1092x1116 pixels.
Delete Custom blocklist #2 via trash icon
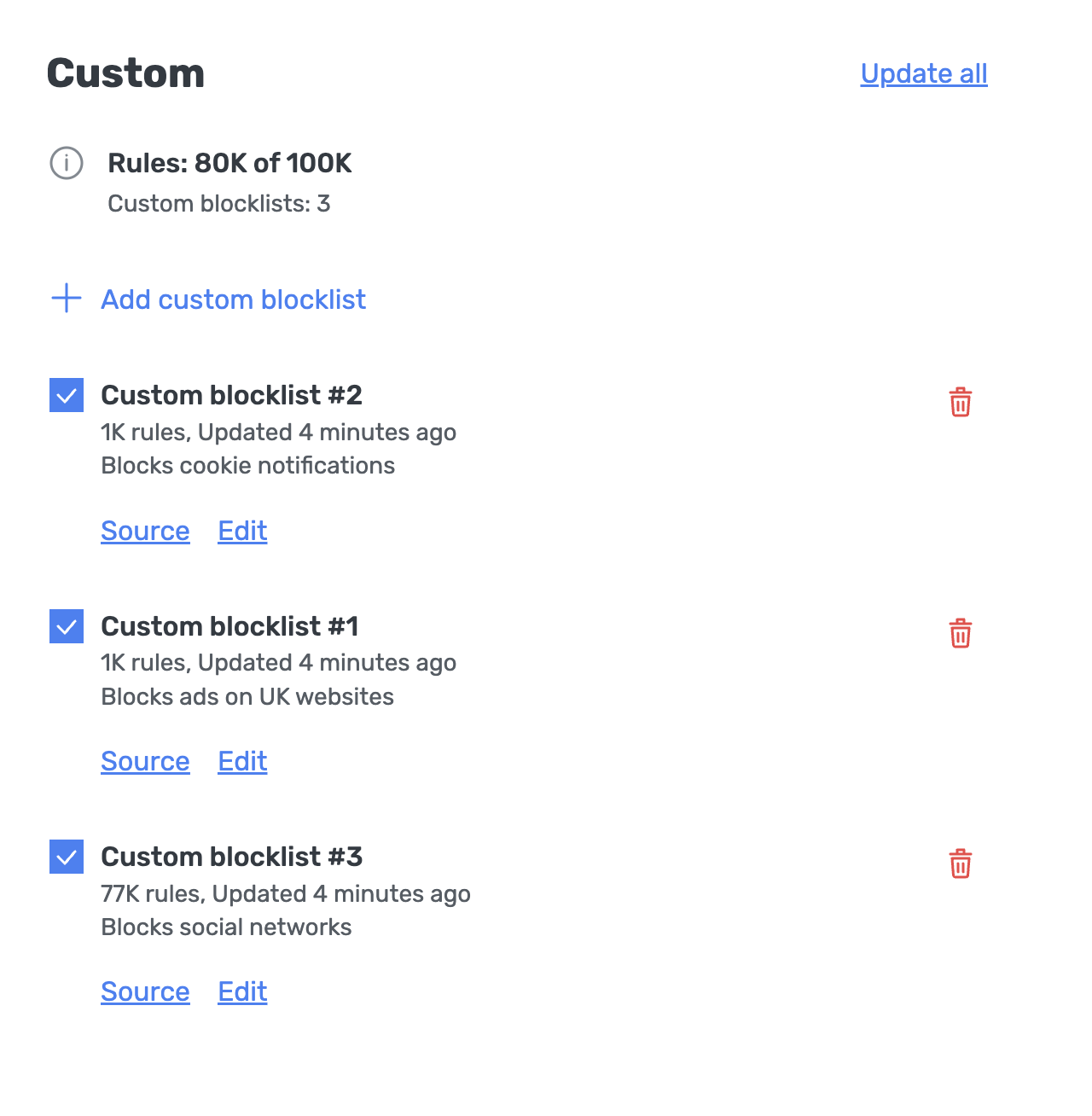(961, 403)
